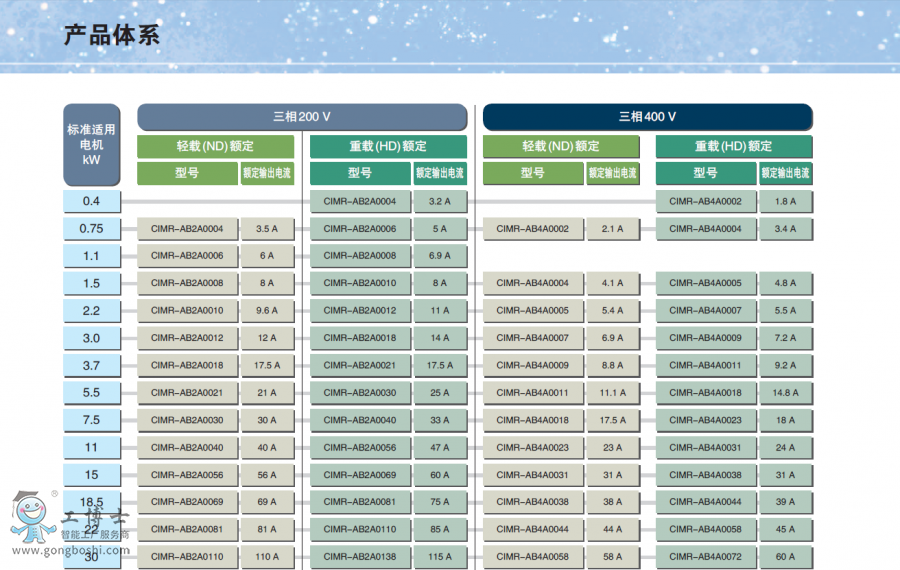Select the 0.75 kW motor row label
Screen dimensions: 900x570
[91, 229]
